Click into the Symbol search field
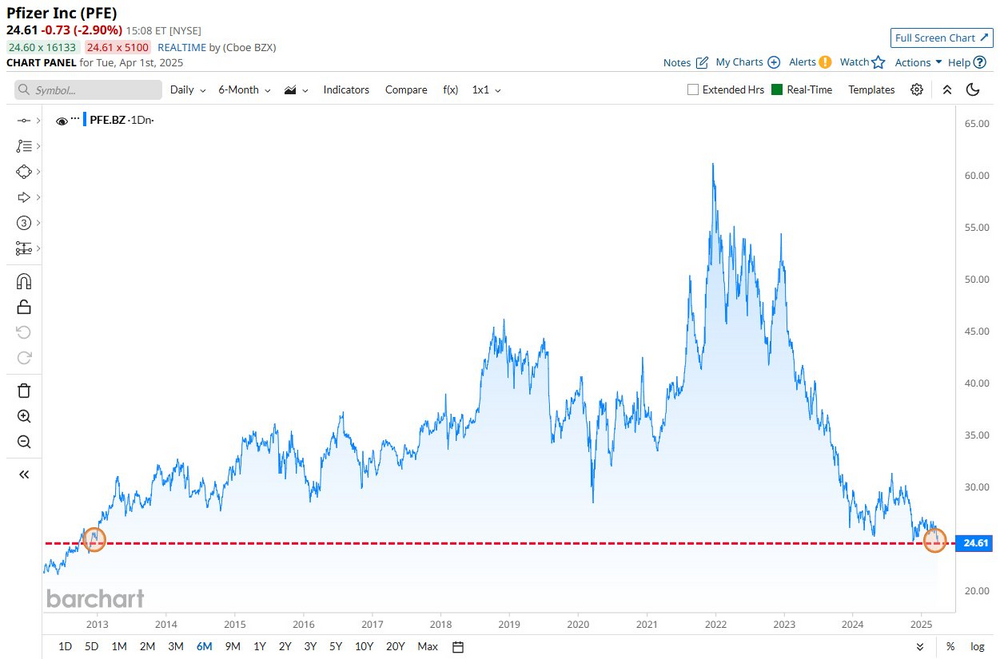 click(x=88, y=90)
